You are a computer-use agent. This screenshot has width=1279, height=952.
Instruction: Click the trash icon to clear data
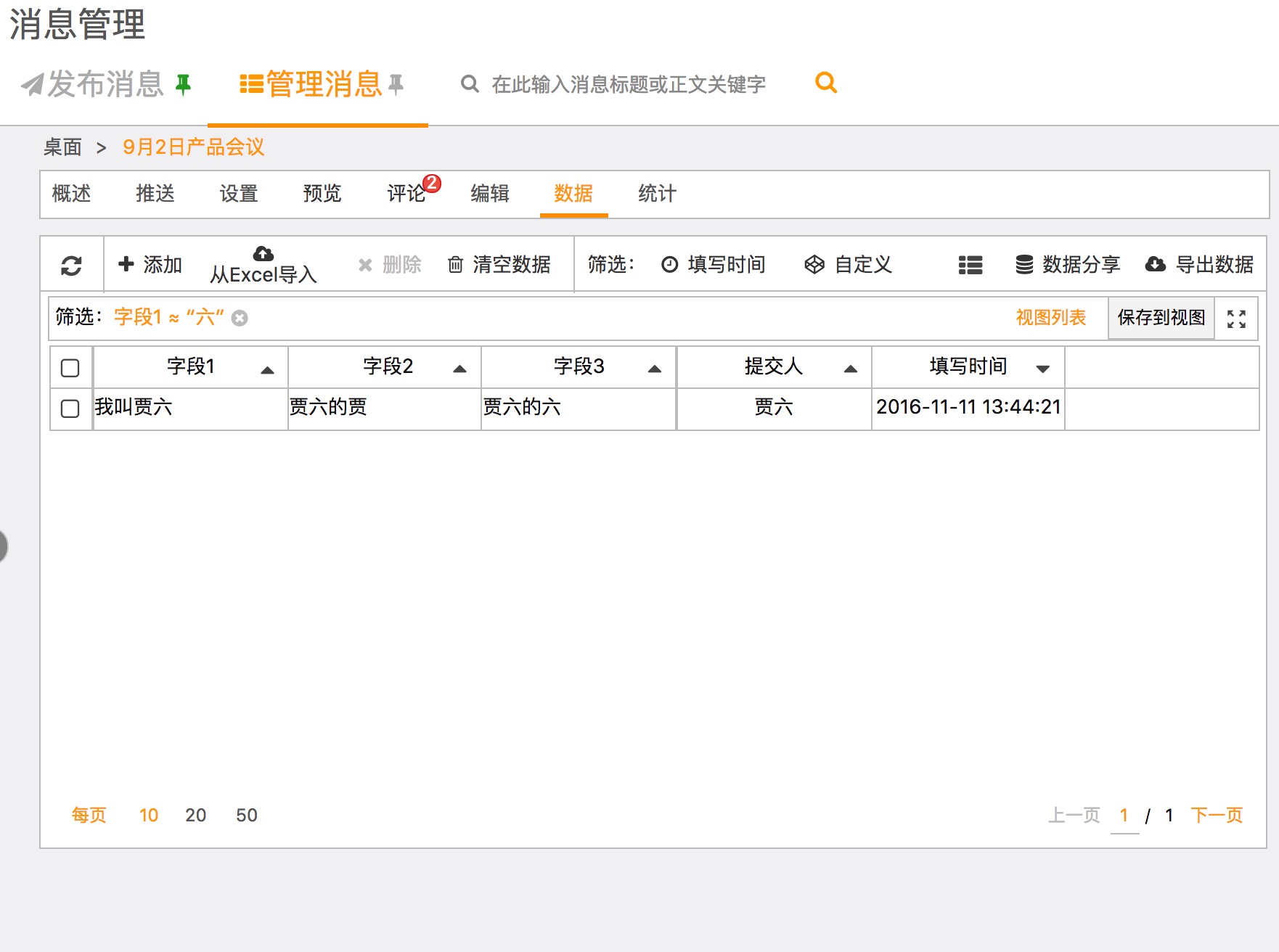point(455,264)
